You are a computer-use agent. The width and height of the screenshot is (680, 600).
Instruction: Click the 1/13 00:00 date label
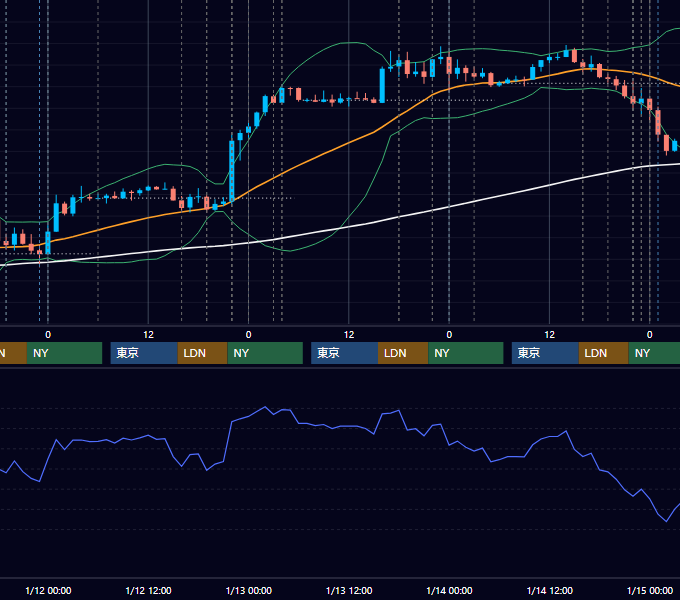pos(248,590)
